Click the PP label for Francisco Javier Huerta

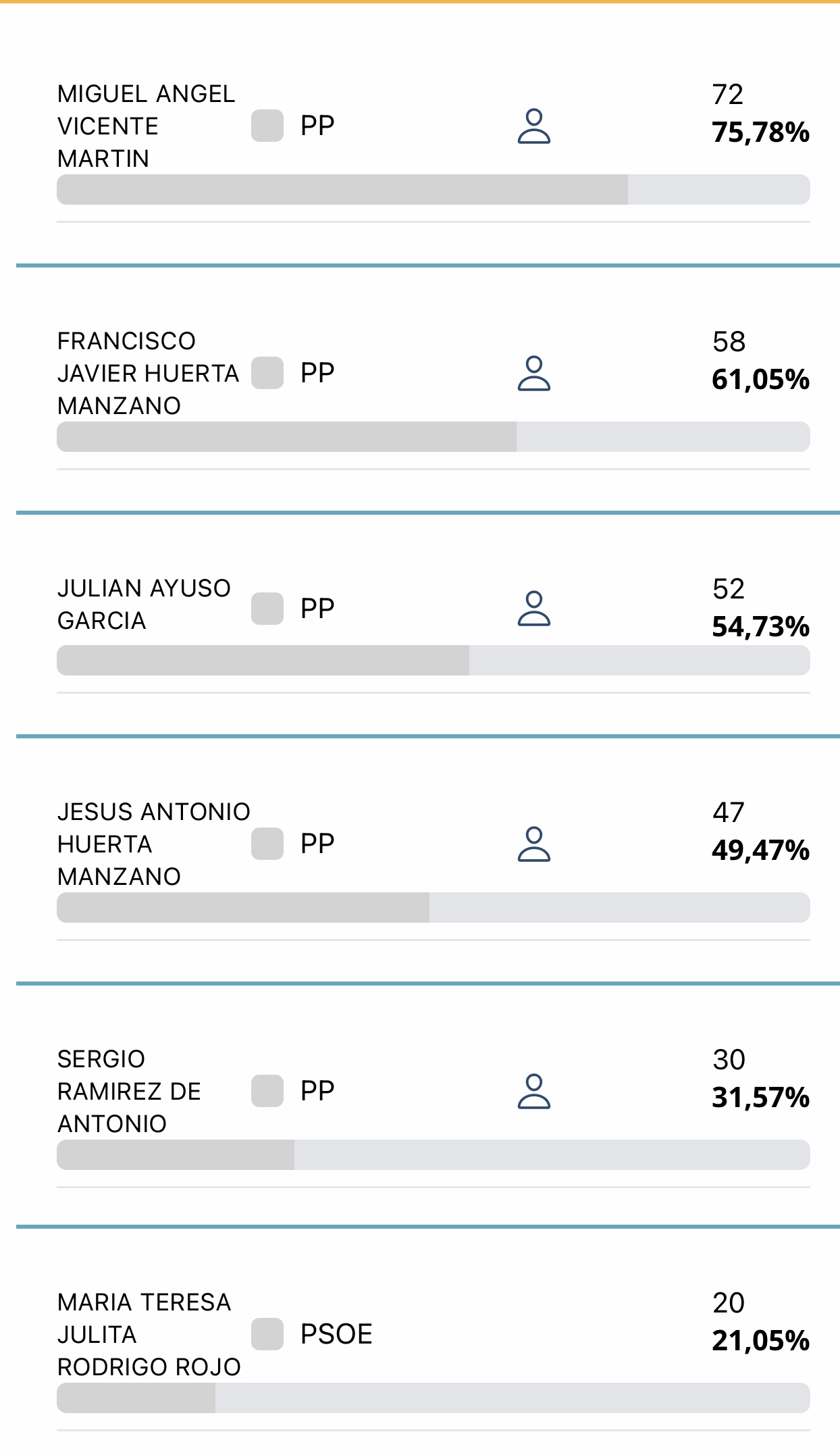click(x=317, y=374)
